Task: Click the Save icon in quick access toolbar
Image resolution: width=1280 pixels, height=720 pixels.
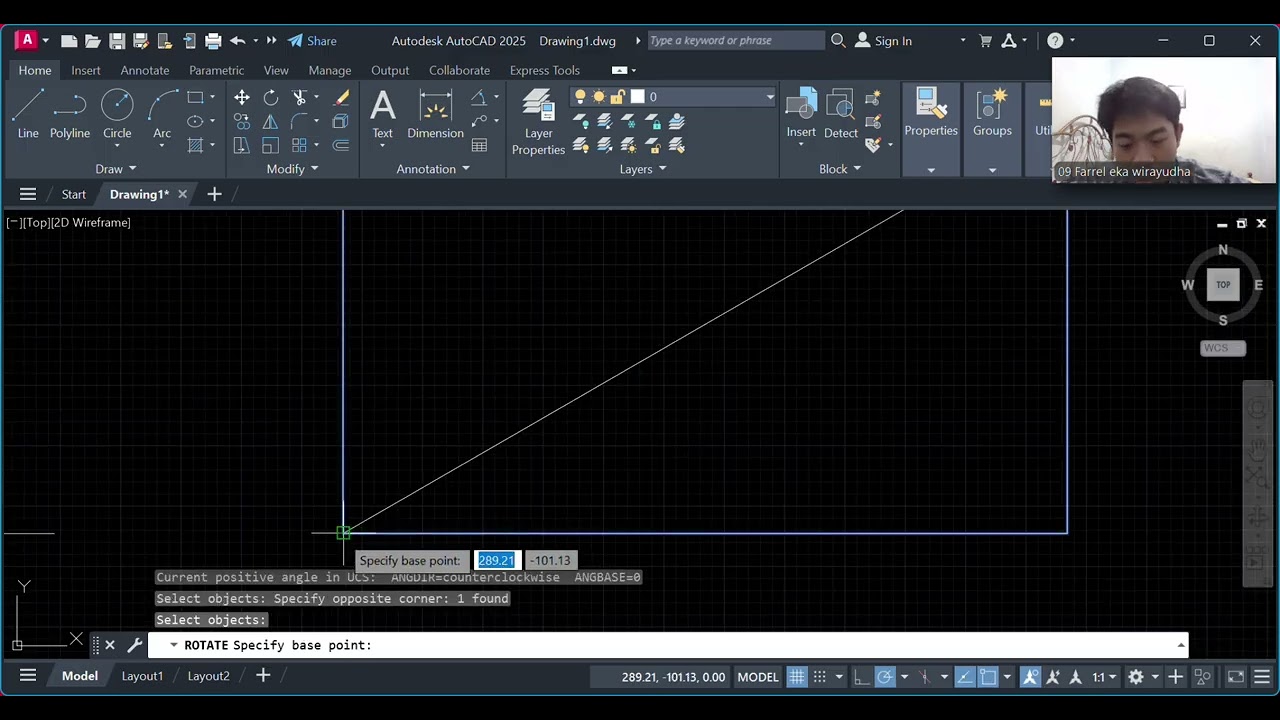Action: [117, 41]
